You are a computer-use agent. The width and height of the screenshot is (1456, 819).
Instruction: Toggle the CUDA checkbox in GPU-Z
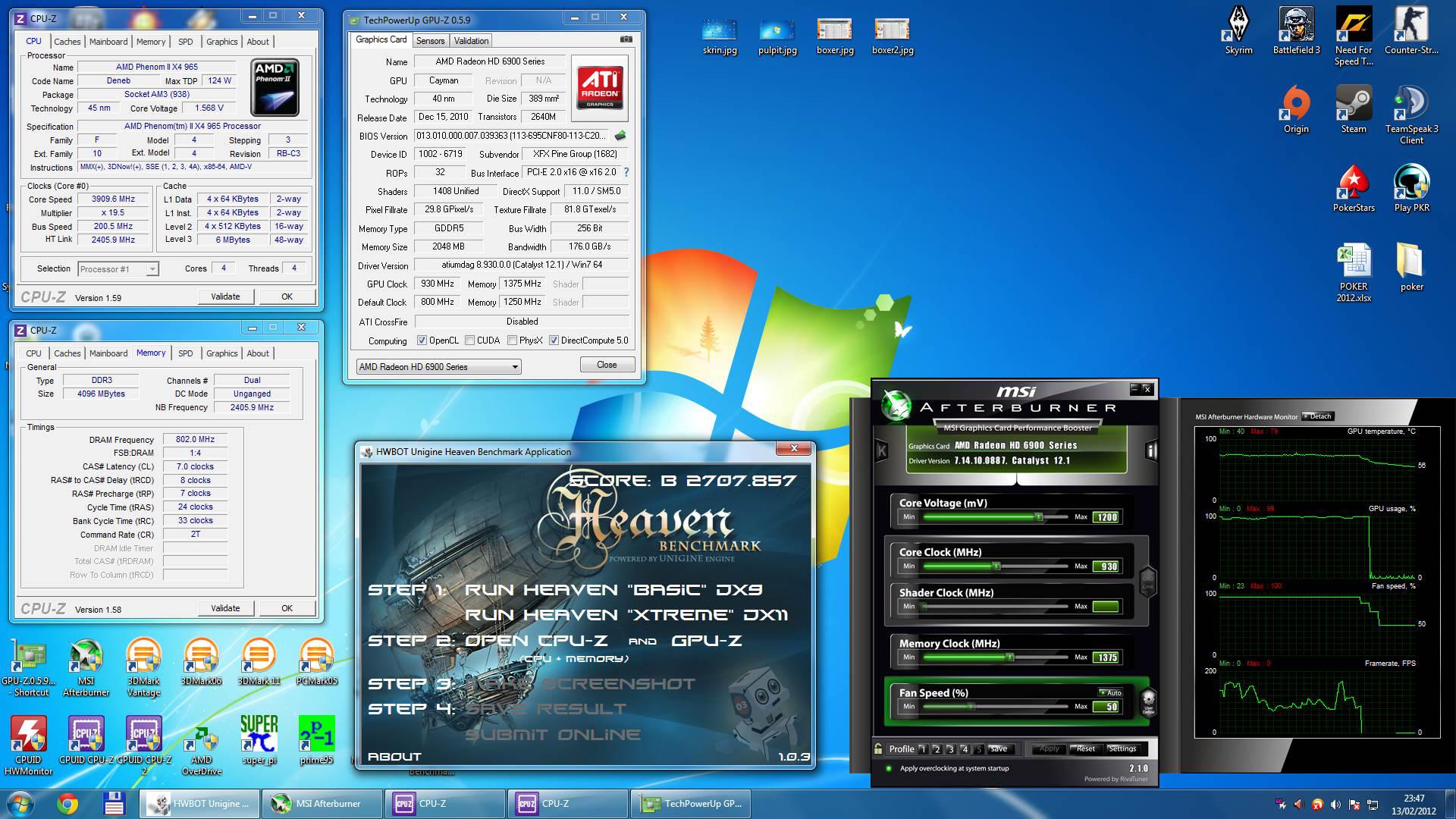click(469, 340)
